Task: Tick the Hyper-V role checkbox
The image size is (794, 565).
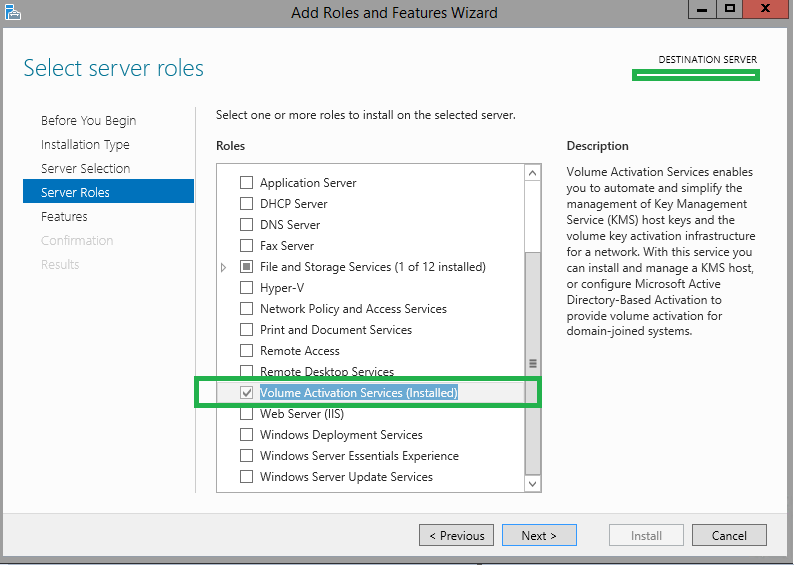Action: click(x=246, y=288)
